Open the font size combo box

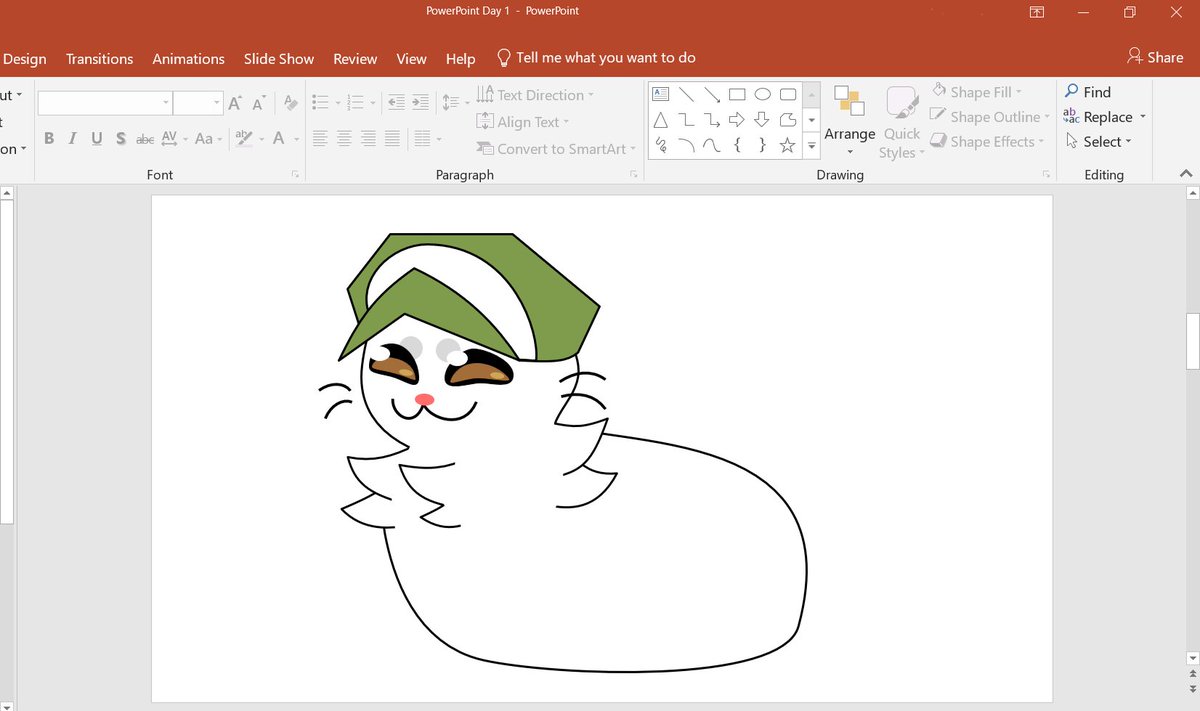(198, 103)
